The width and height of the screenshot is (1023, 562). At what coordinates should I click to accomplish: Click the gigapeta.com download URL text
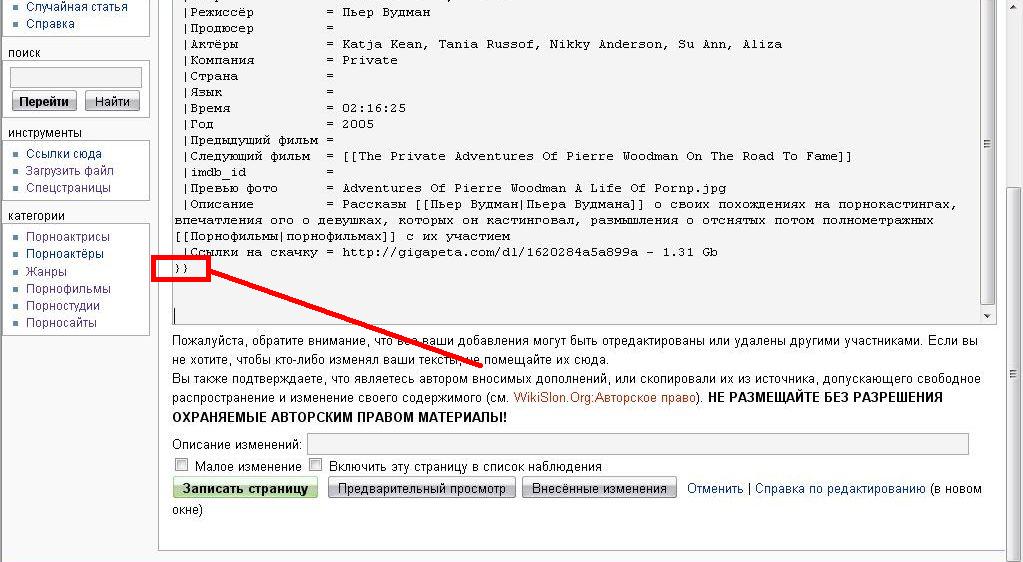pos(490,253)
